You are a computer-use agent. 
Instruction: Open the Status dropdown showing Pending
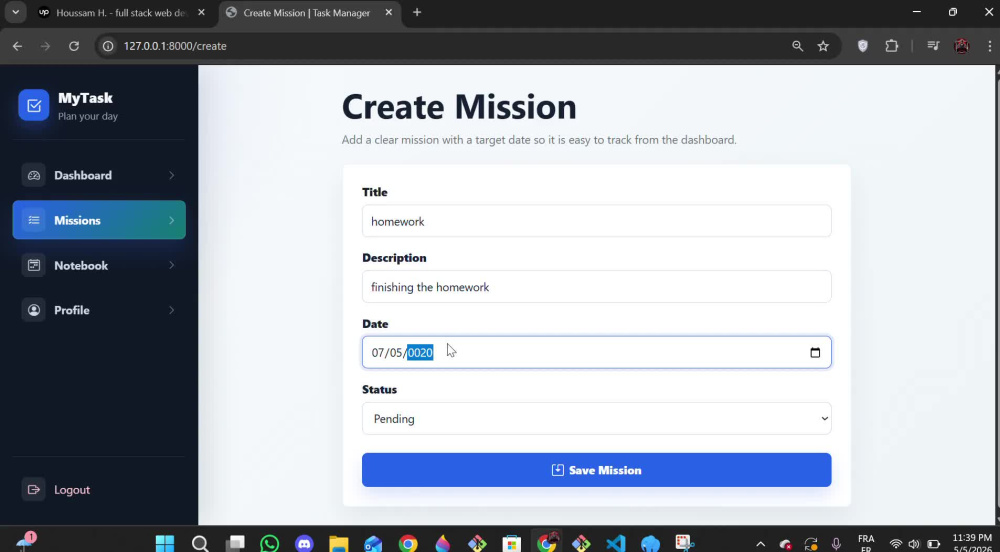pos(596,419)
